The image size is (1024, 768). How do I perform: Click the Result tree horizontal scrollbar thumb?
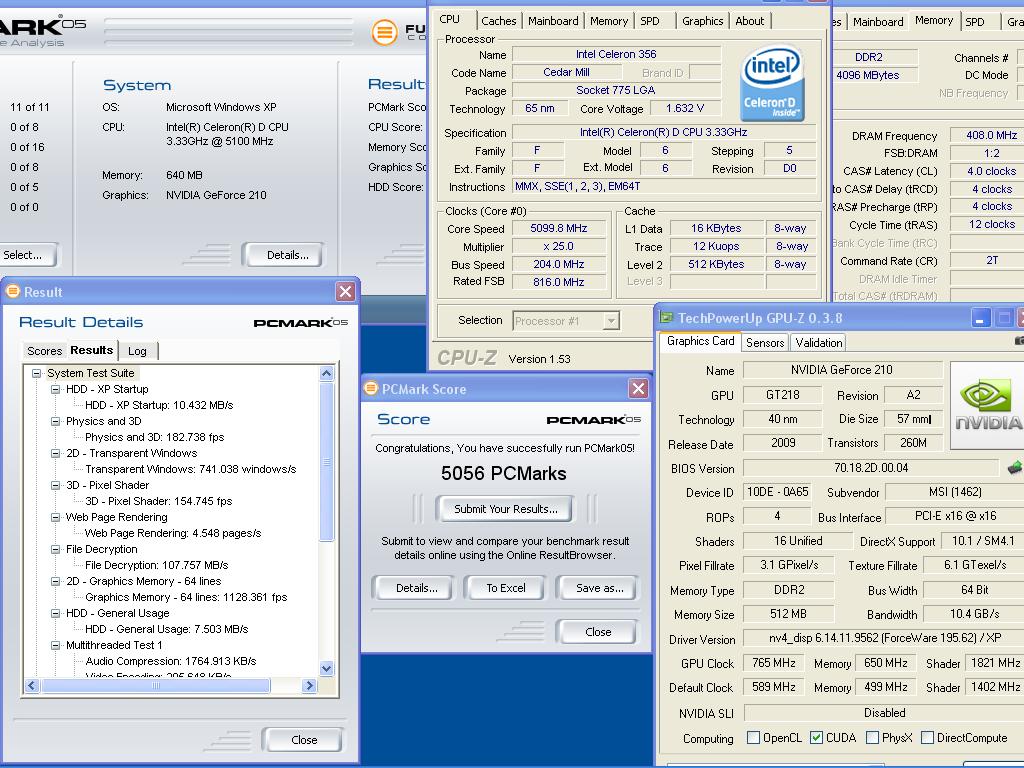click(155, 685)
